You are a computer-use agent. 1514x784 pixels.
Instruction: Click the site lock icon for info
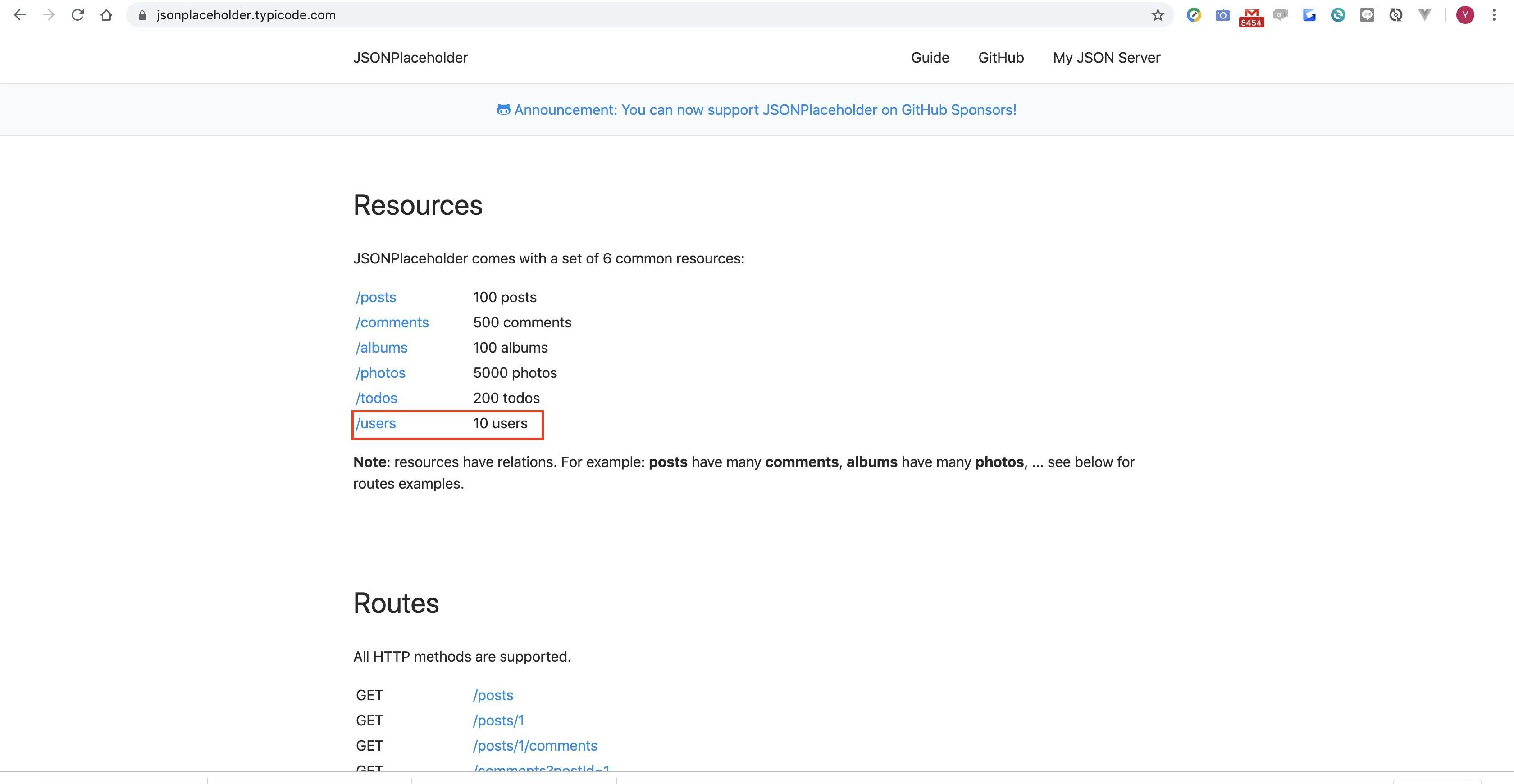pyautogui.click(x=141, y=15)
